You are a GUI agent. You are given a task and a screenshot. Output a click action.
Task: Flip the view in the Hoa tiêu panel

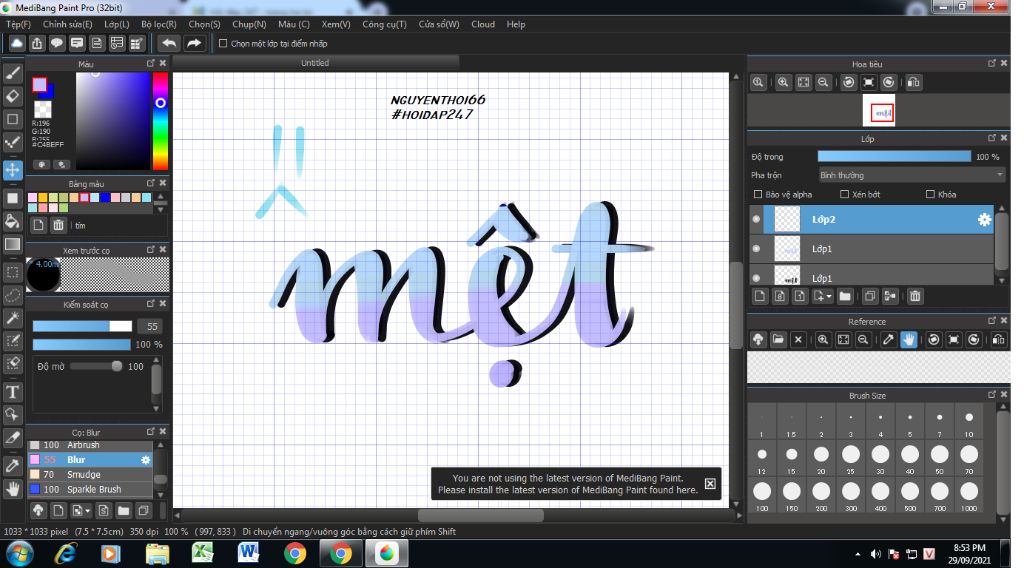coord(914,82)
